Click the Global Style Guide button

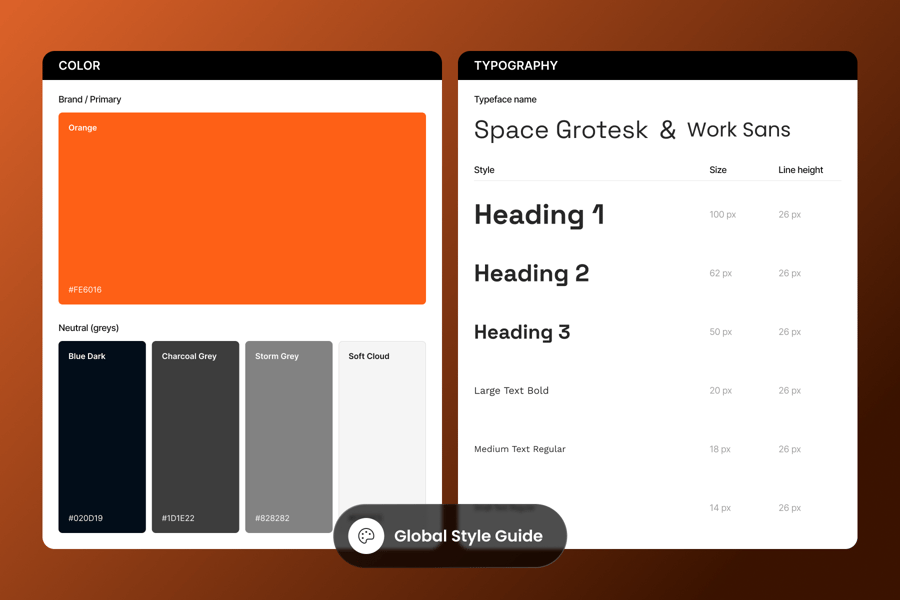pos(450,536)
